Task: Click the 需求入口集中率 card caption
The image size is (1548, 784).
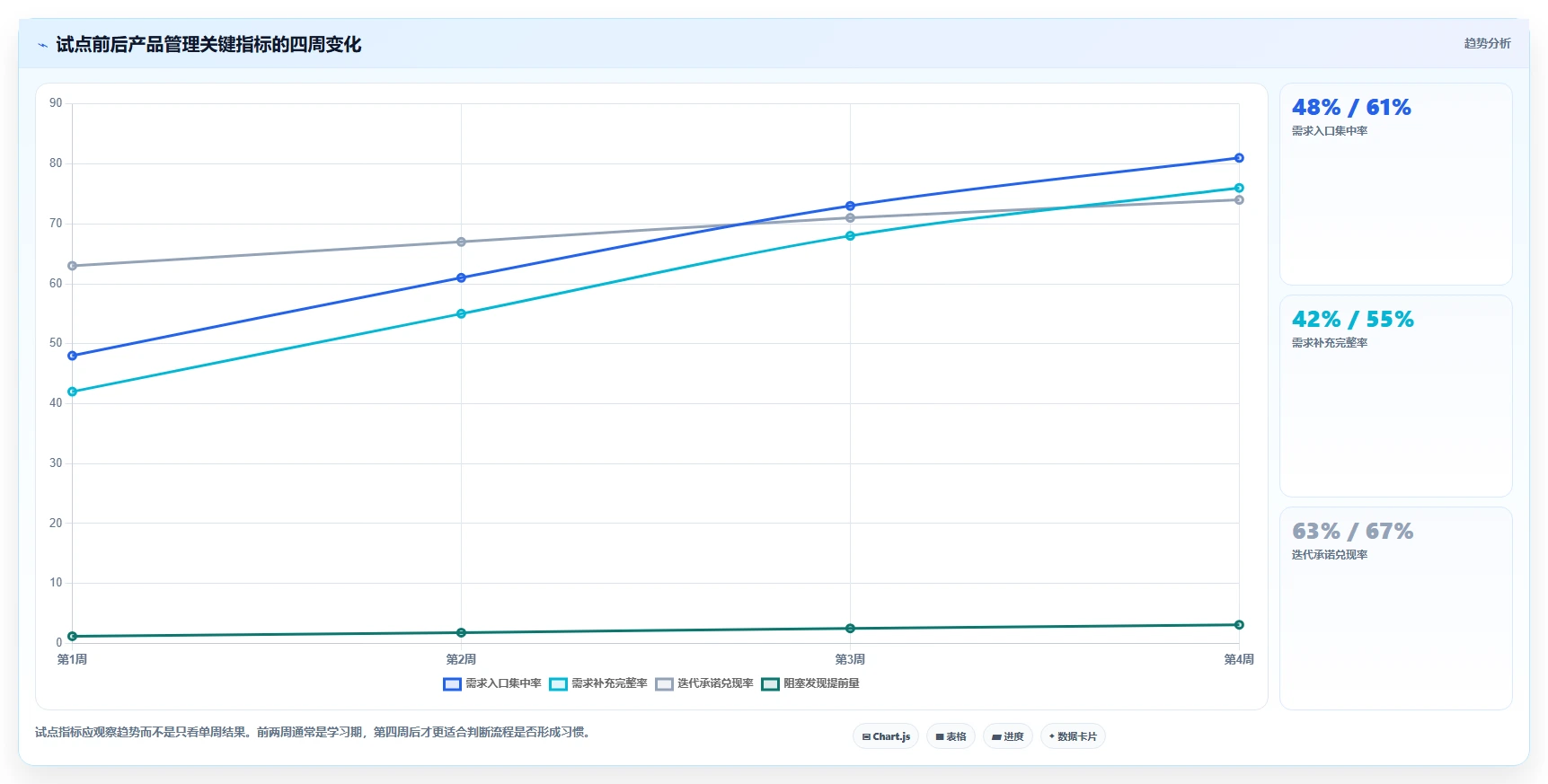Action: (x=1330, y=131)
